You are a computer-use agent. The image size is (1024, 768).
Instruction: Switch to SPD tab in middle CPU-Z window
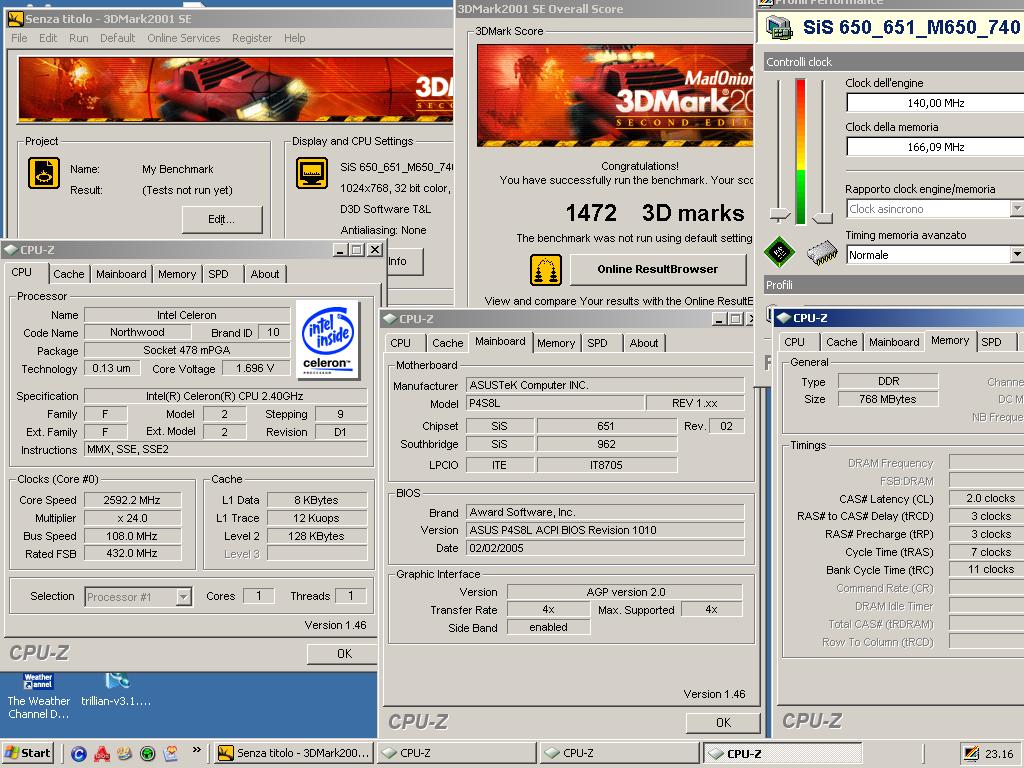click(598, 343)
